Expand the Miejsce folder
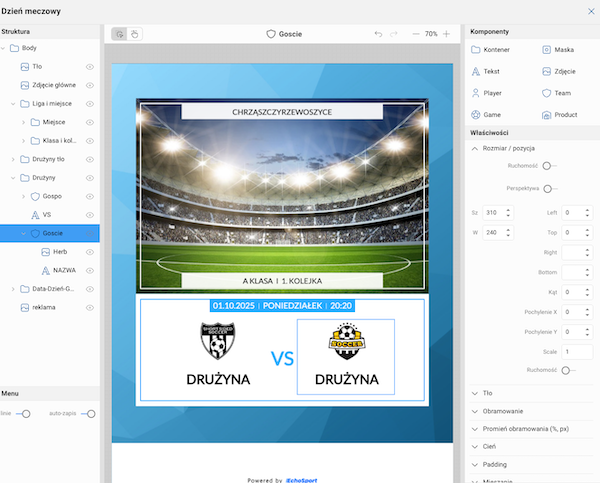 [23, 122]
